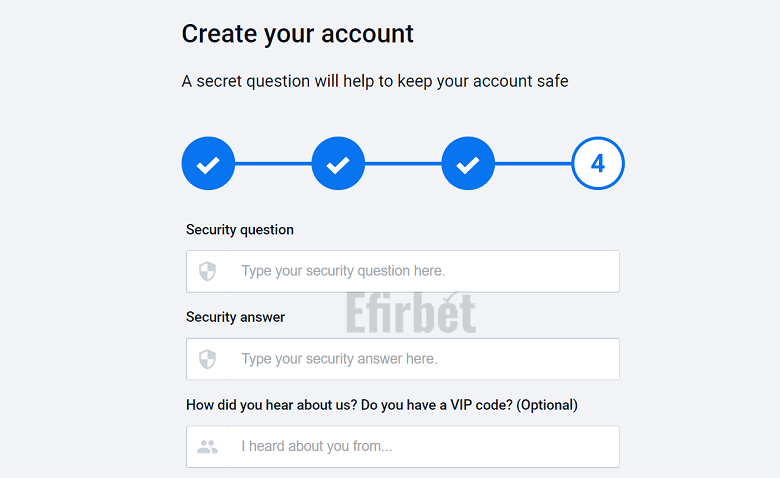Focus the Security answer input field

403,359
